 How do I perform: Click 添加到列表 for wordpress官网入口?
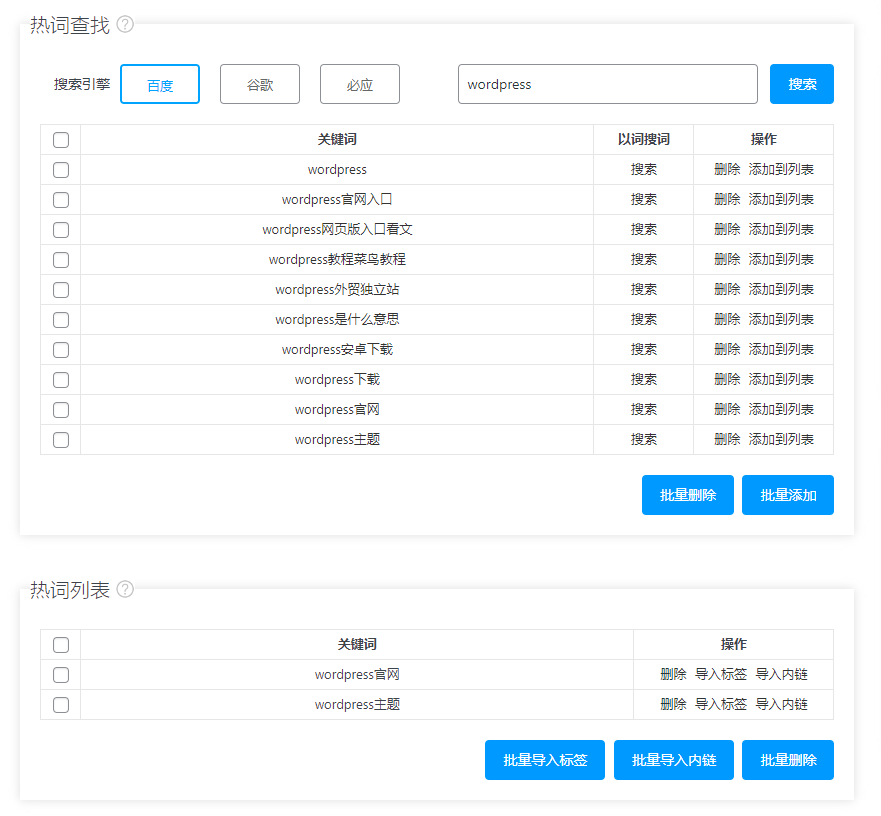781,199
